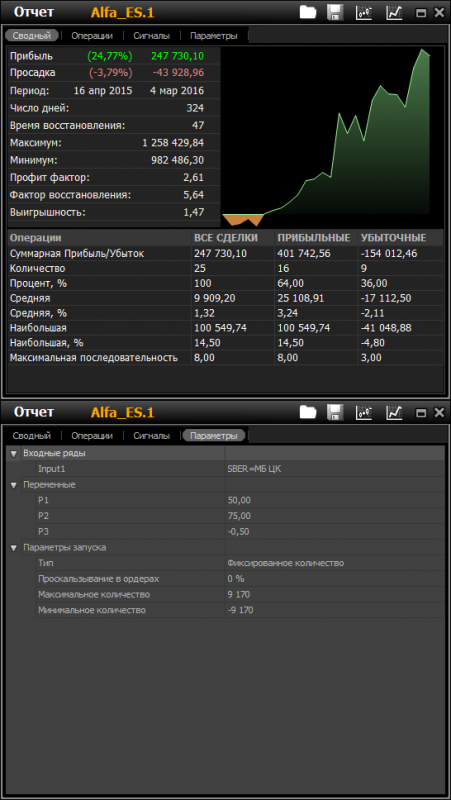
Task: Click the average profit 25 108,91
Action: (301, 298)
